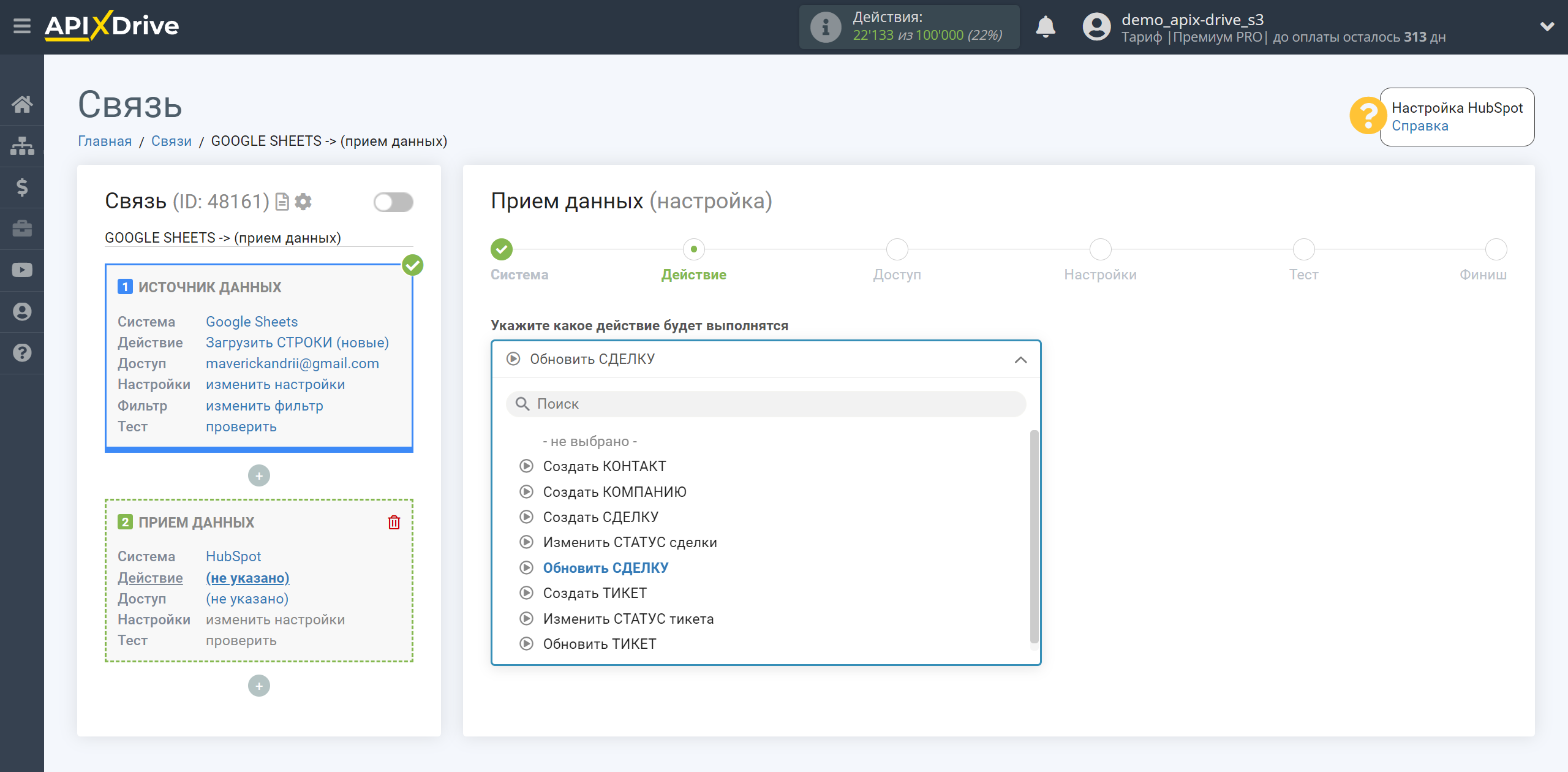
Task: Open Google Sheets system link
Action: point(252,322)
